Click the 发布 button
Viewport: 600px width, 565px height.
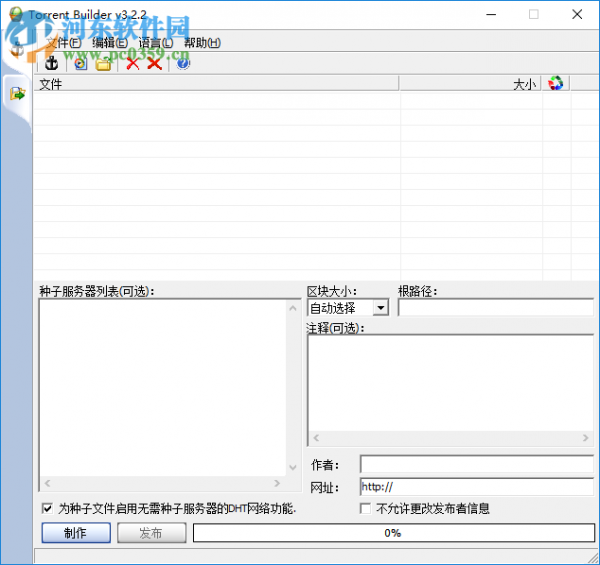click(x=152, y=533)
